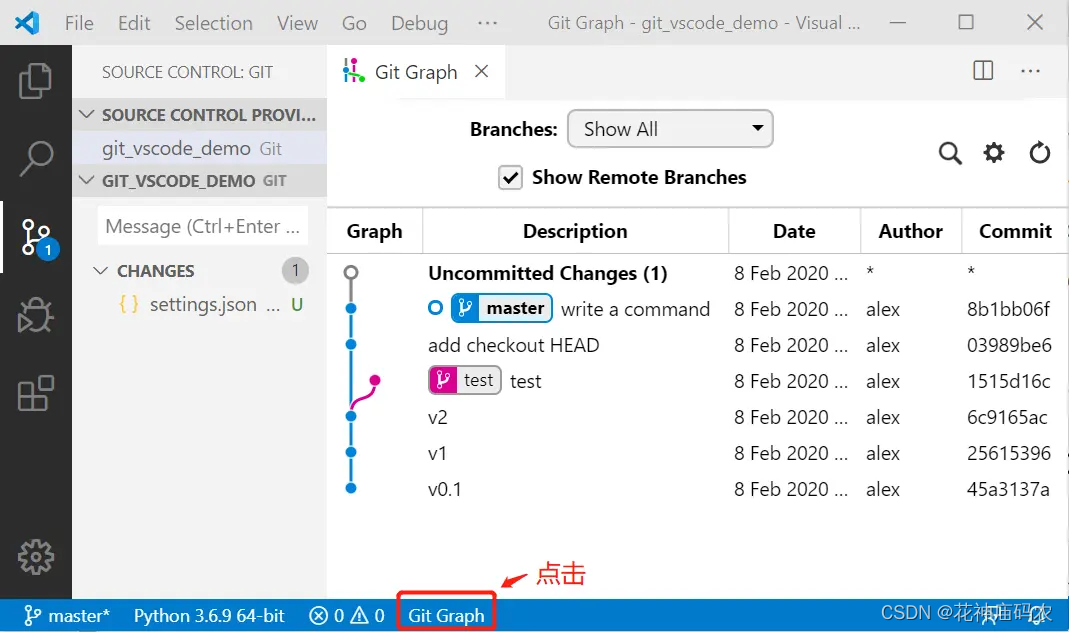
Task: Click commit hash 6c9165ac
Action: [x=1007, y=417]
